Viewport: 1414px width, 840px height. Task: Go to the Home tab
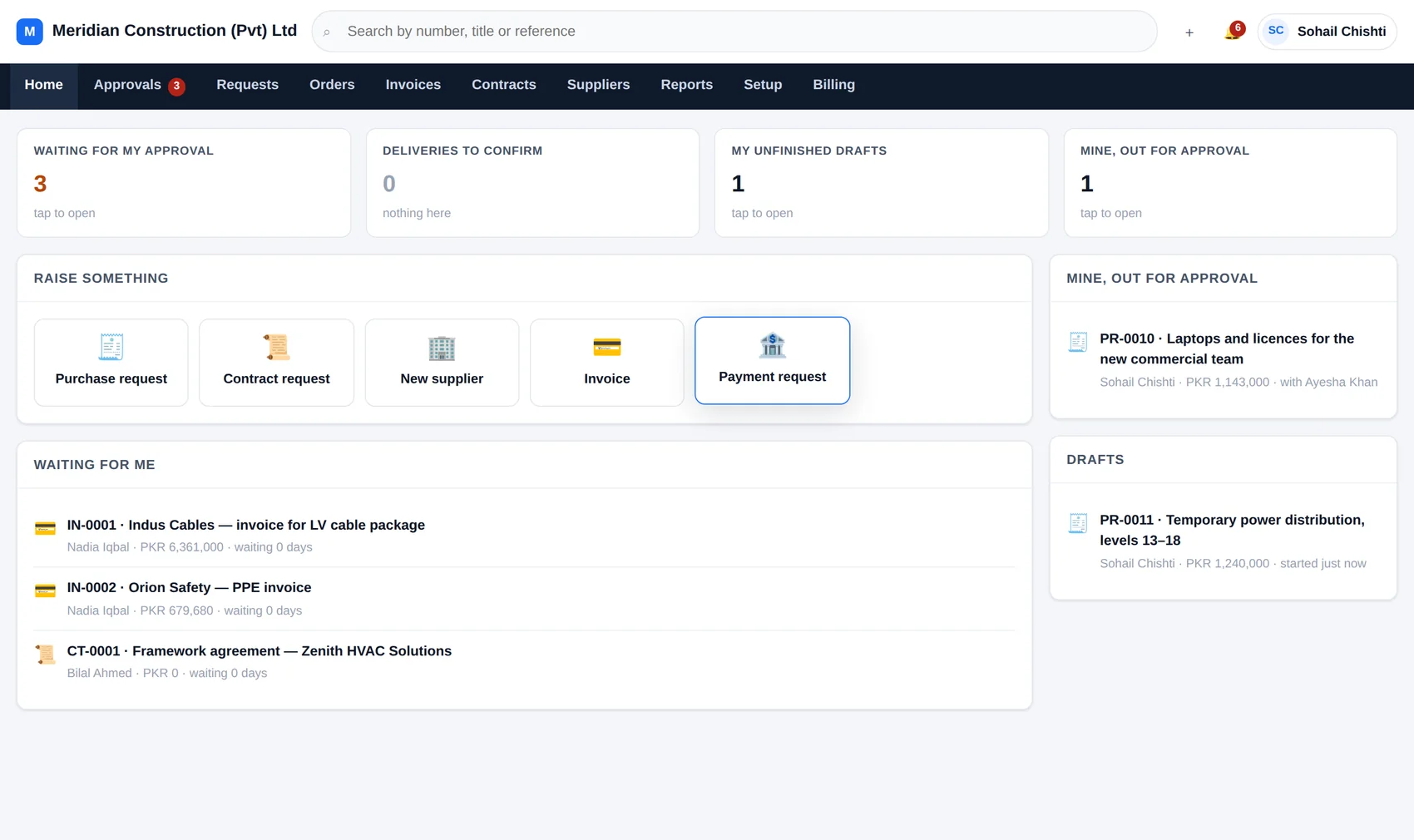(x=44, y=86)
